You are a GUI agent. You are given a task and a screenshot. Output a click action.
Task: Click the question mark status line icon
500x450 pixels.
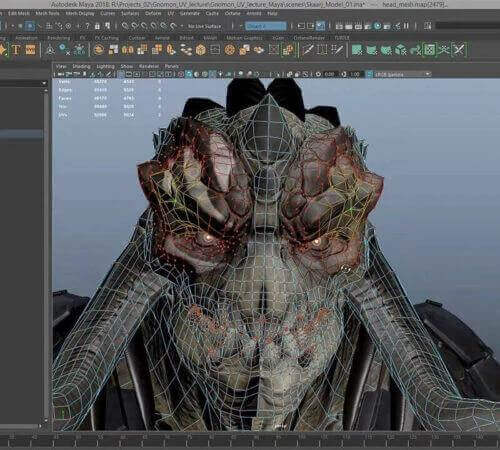tap(87, 26)
